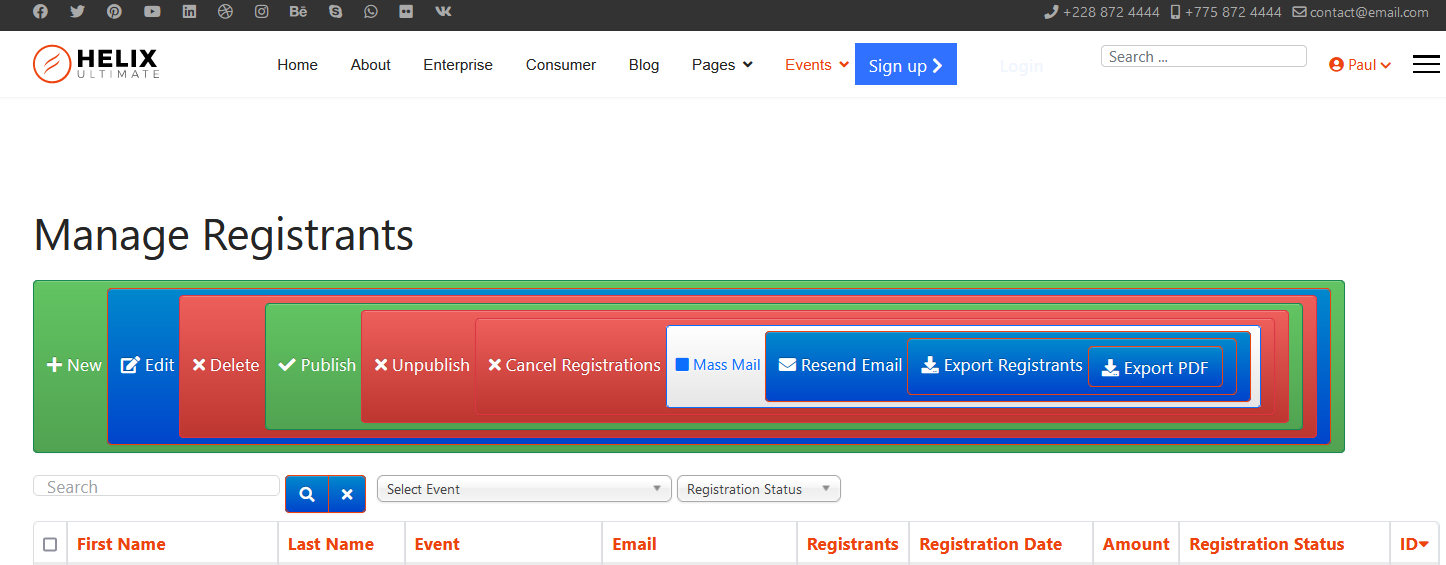Click the magnifier search filter button
The image size is (1446, 565).
[x=307, y=494]
